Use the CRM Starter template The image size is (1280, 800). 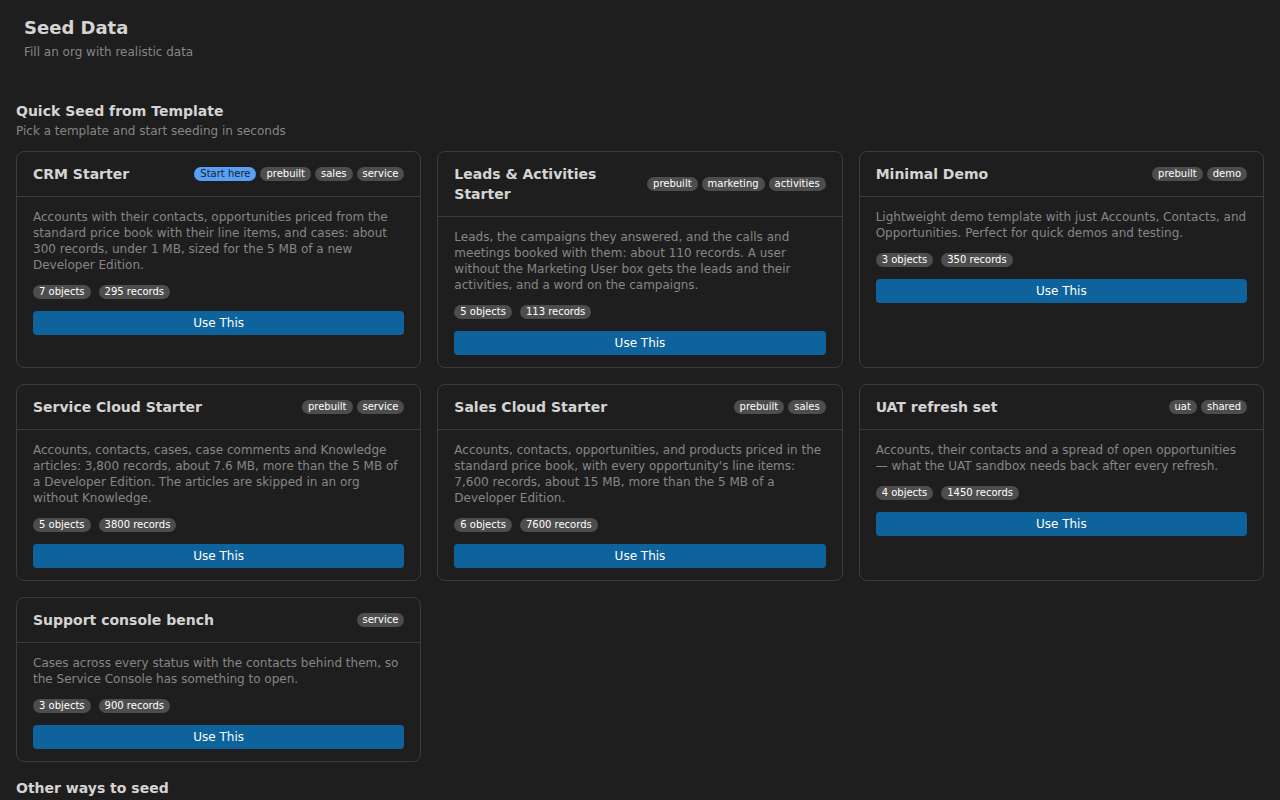coord(218,323)
